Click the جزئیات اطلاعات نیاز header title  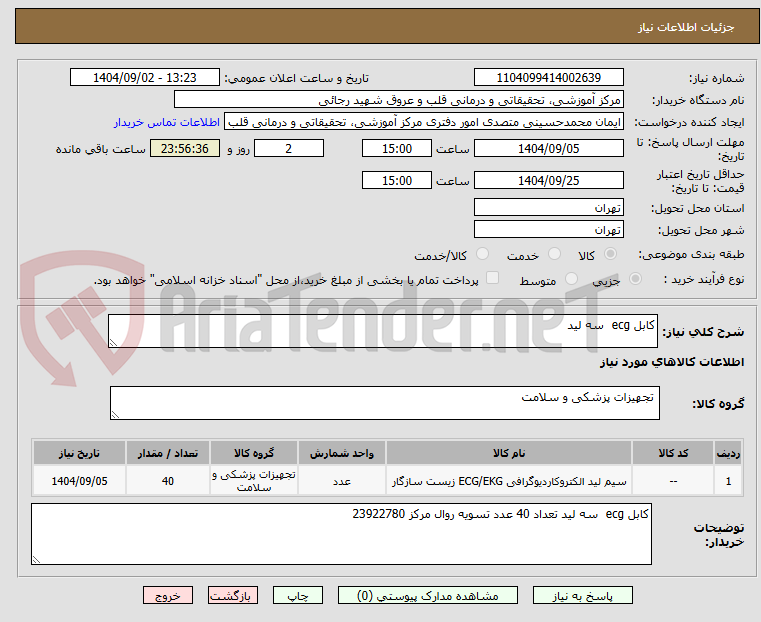[x=686, y=27]
